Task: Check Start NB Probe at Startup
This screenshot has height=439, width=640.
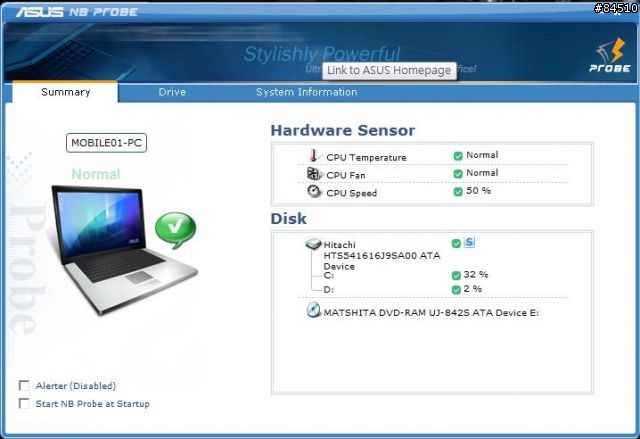Action: click(x=24, y=404)
